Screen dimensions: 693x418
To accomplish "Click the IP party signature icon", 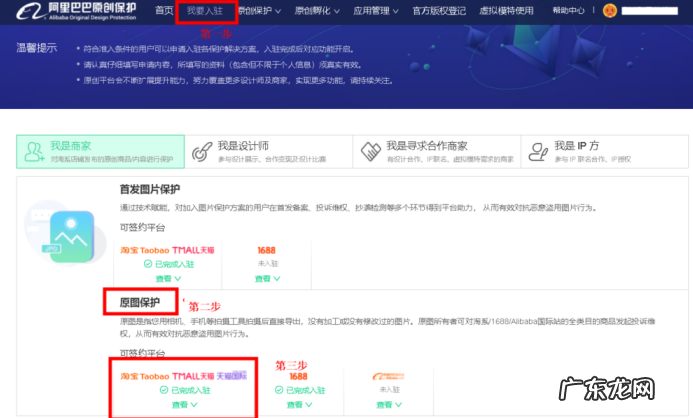I will [538, 152].
